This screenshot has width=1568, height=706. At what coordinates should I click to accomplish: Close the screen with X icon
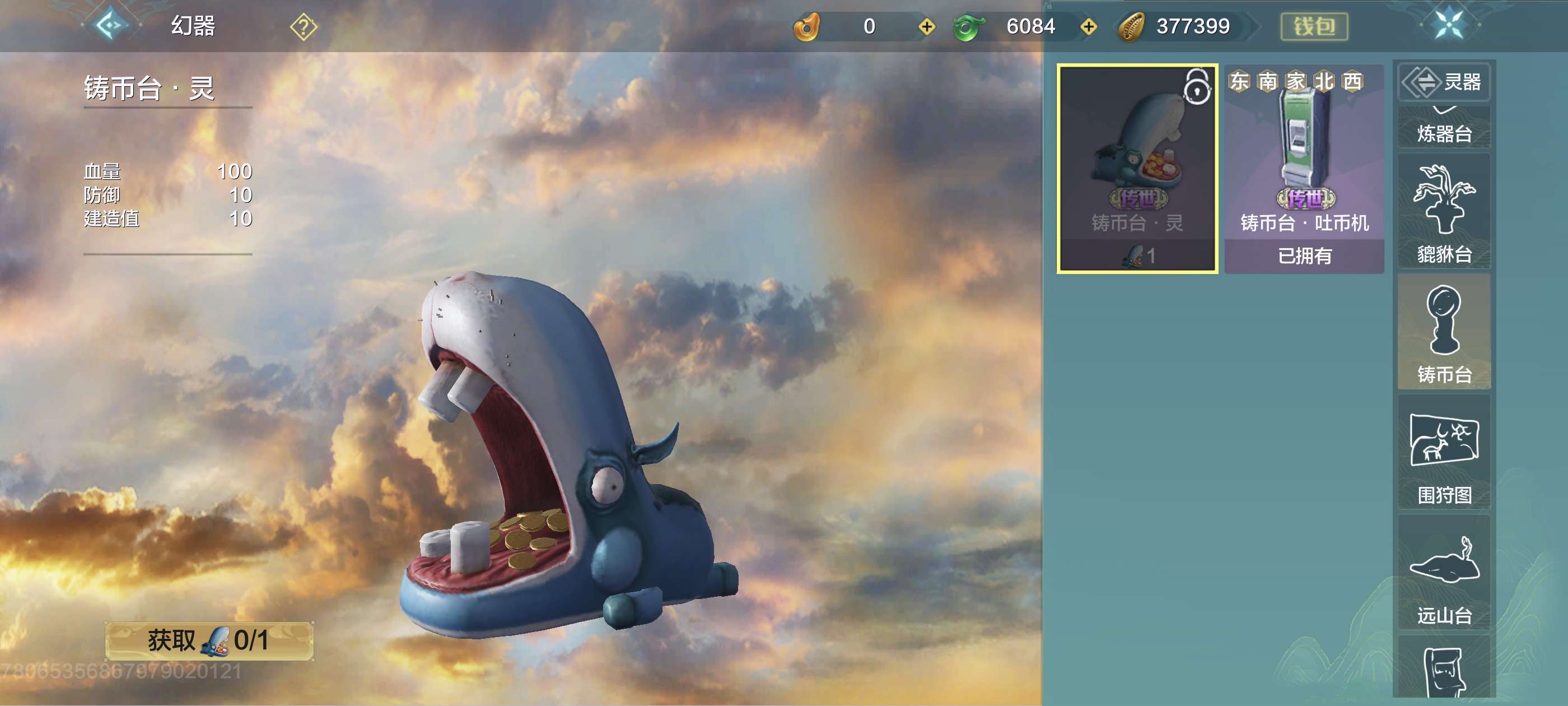click(1449, 25)
